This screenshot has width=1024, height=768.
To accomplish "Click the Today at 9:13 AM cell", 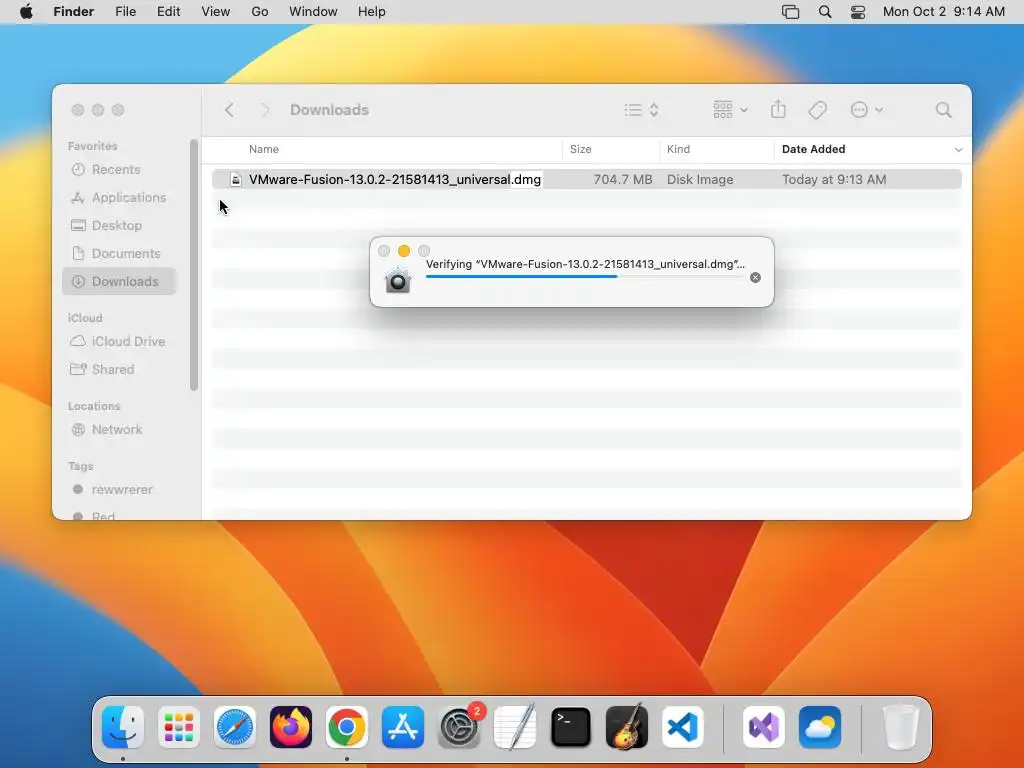I will pos(834,180).
